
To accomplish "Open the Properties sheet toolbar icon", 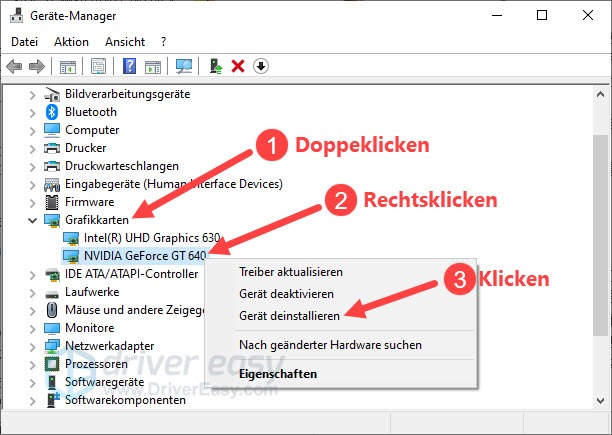I will point(98,66).
